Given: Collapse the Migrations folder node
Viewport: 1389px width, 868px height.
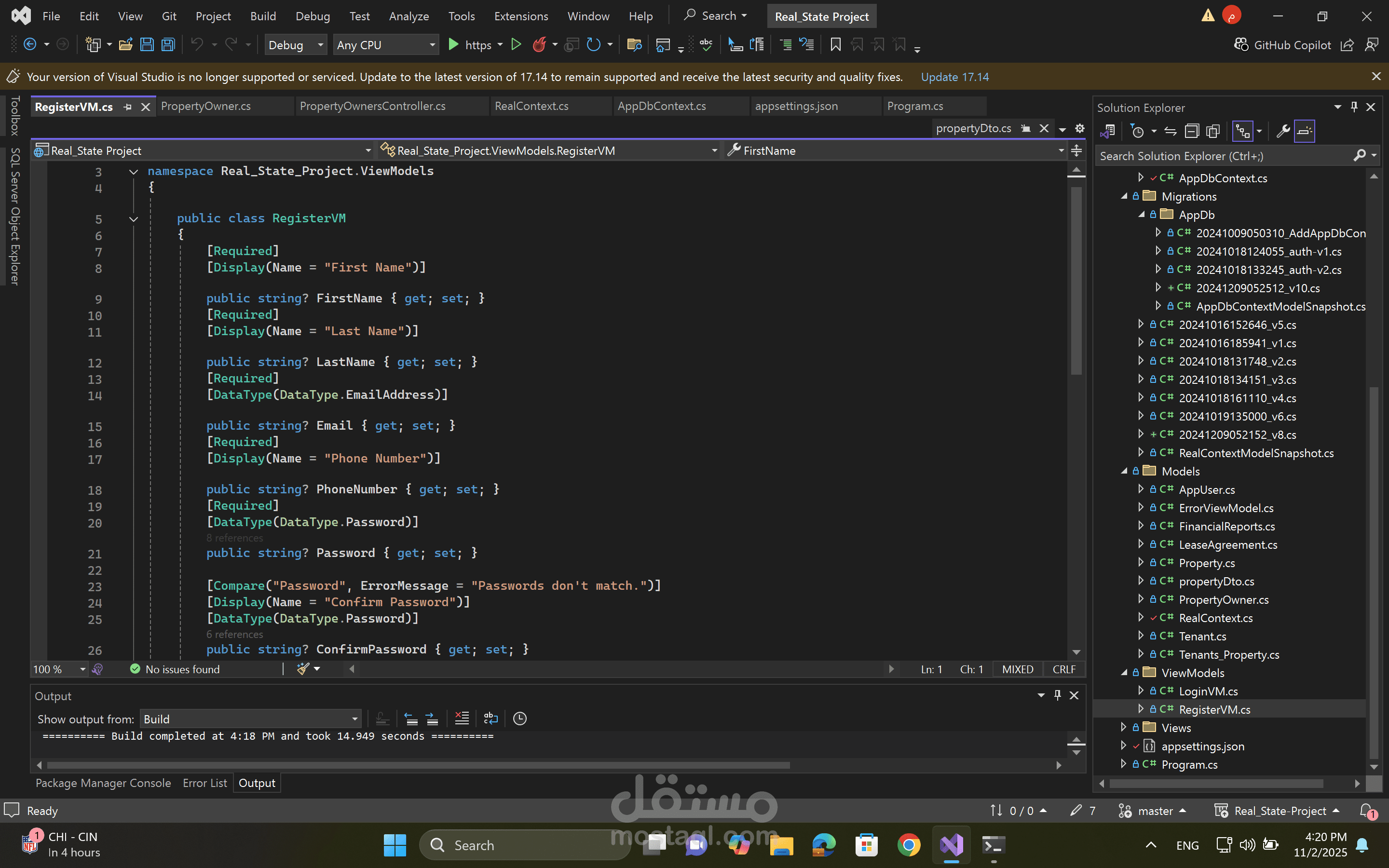Looking at the screenshot, I should click(1124, 196).
